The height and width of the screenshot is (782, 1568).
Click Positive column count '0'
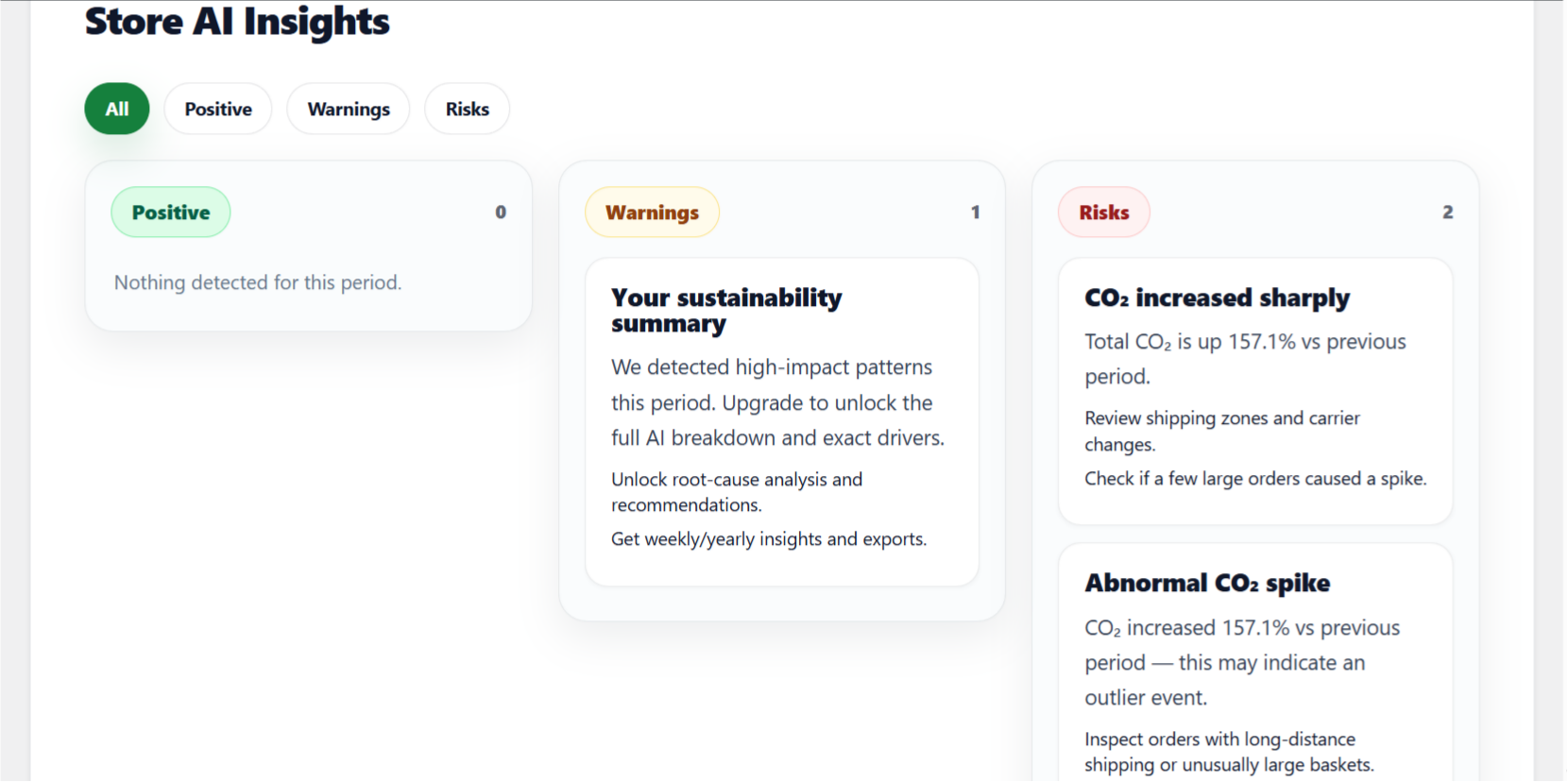pyautogui.click(x=501, y=212)
